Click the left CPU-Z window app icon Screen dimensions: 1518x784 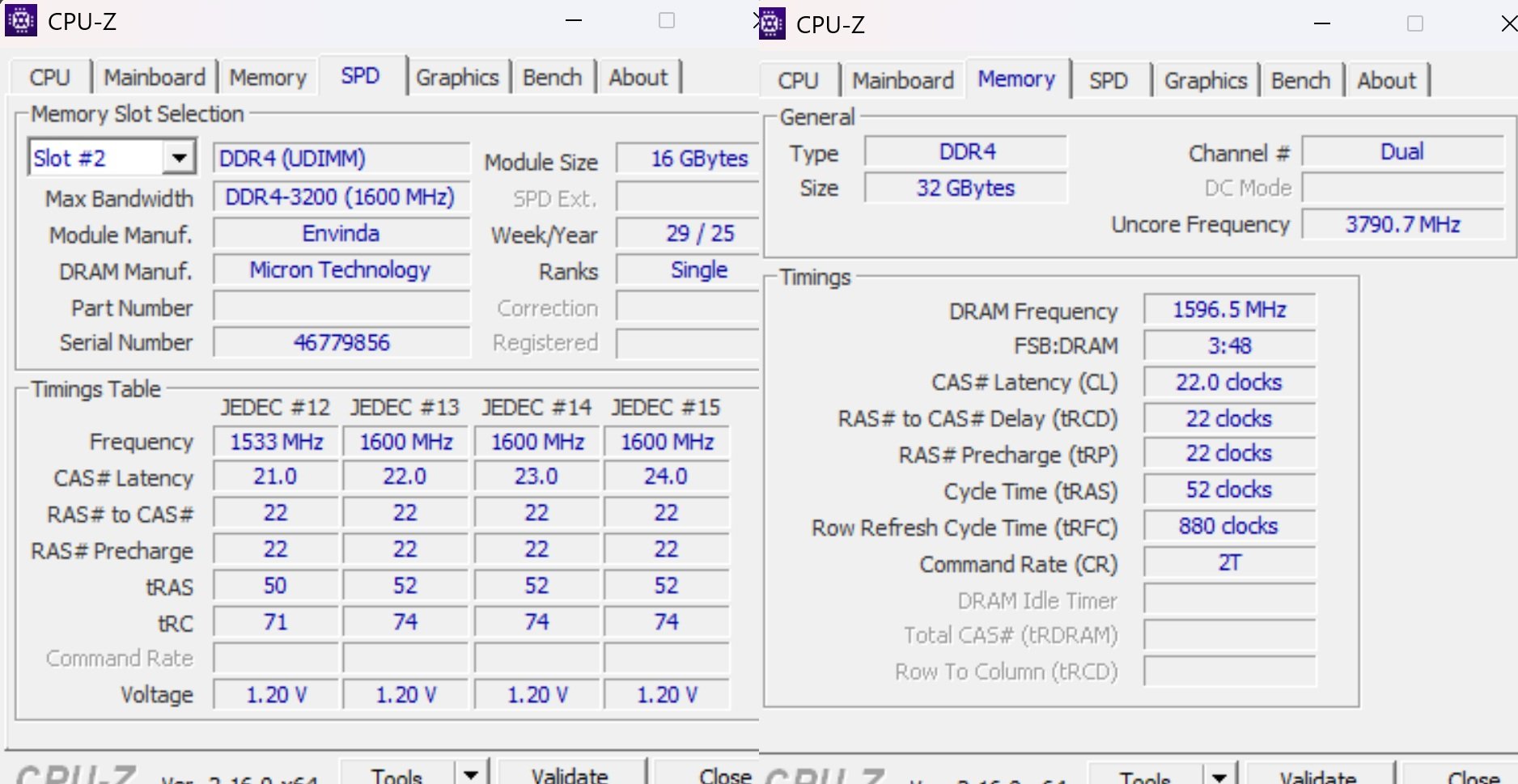pos(20,20)
